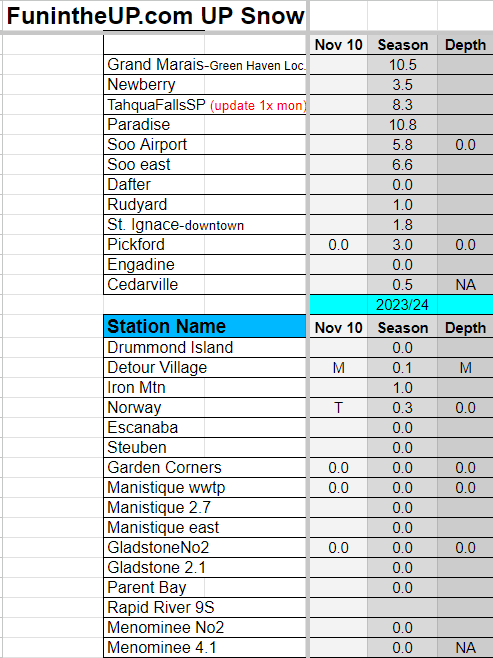Select the Soo east station cell
The image size is (493, 658).
pos(205,164)
